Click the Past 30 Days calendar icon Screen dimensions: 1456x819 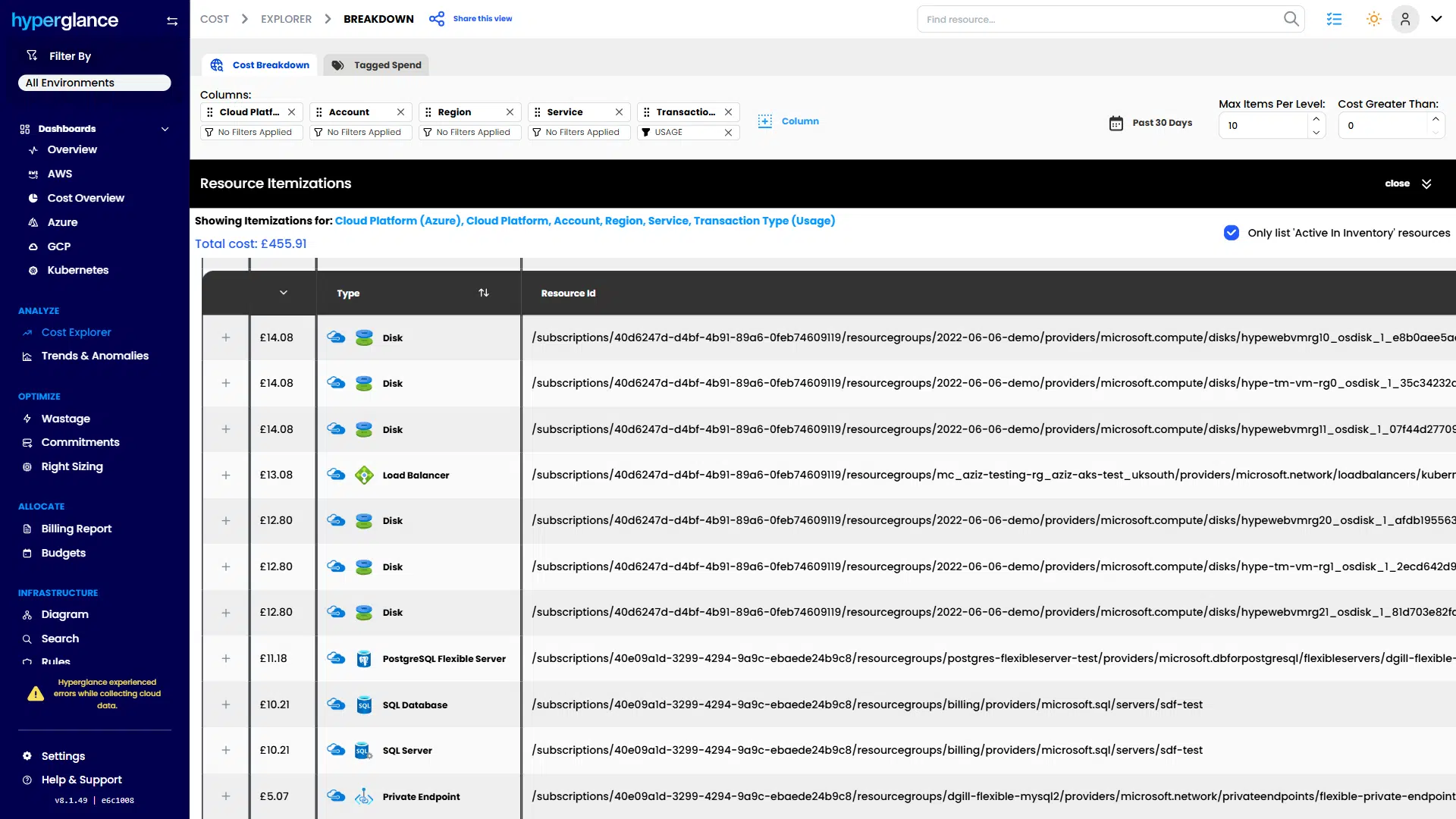click(x=1116, y=123)
